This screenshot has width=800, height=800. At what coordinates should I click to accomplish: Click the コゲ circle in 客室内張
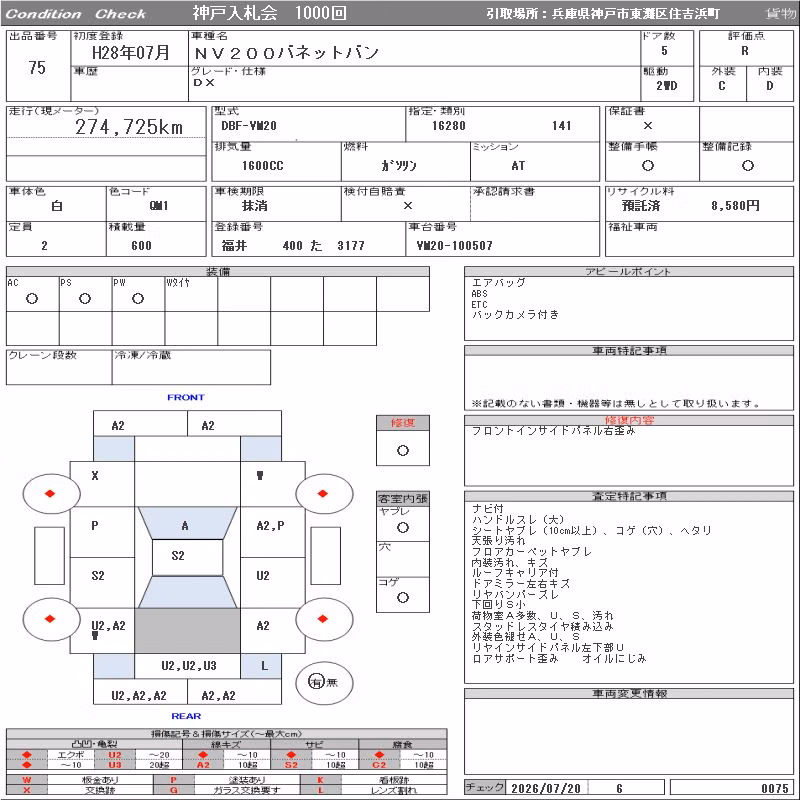(403, 597)
